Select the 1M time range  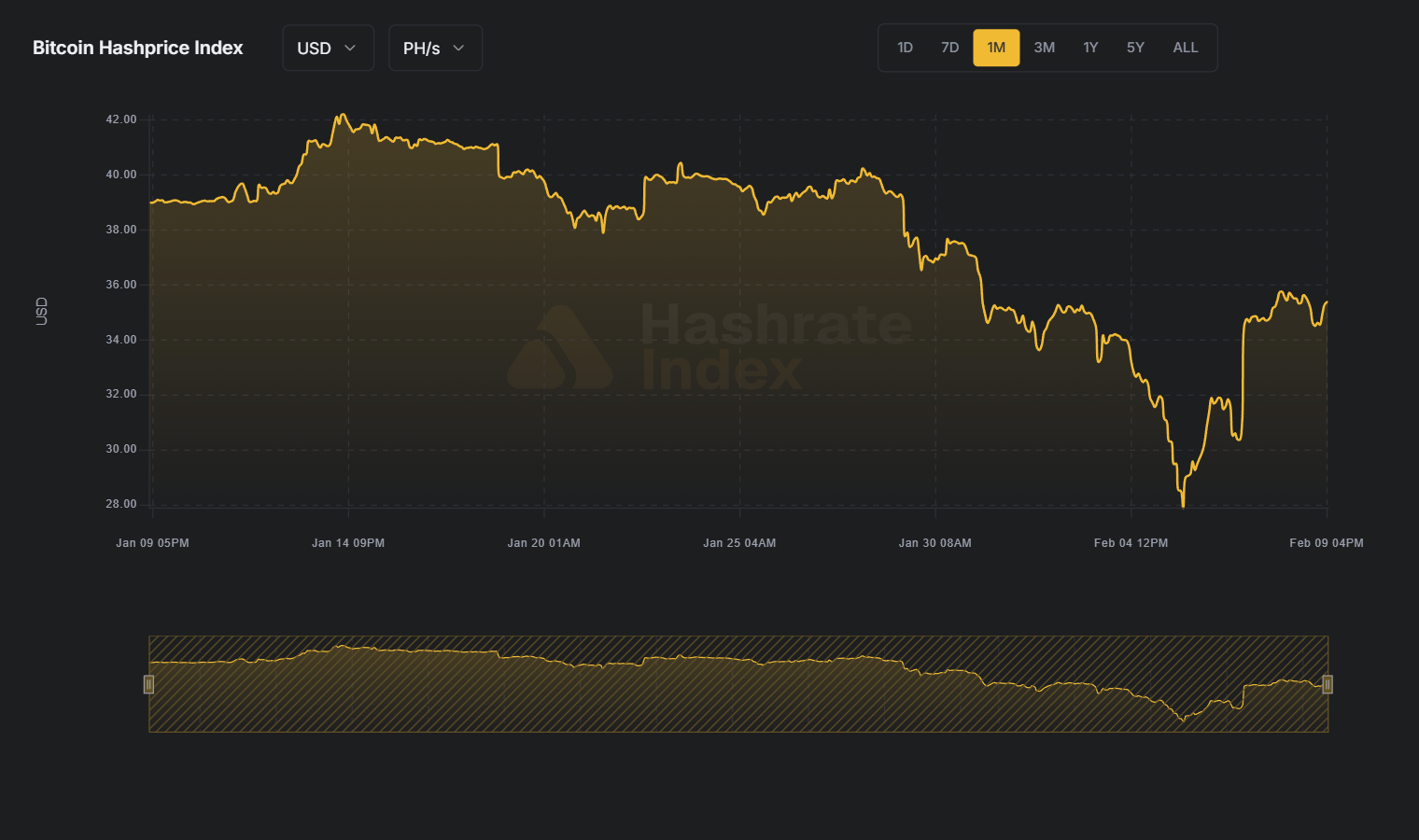(x=996, y=48)
